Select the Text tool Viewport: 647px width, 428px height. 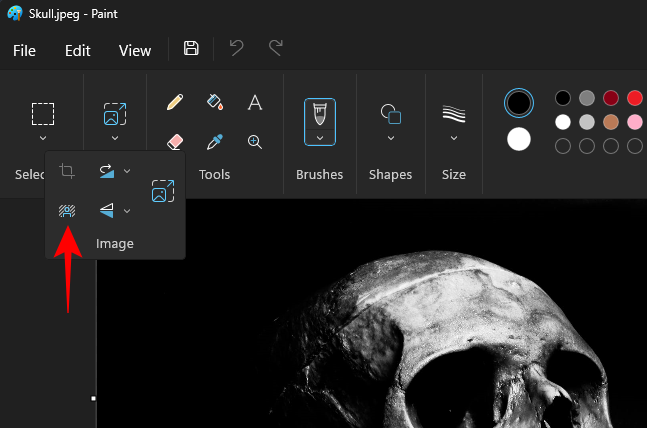pyautogui.click(x=255, y=102)
